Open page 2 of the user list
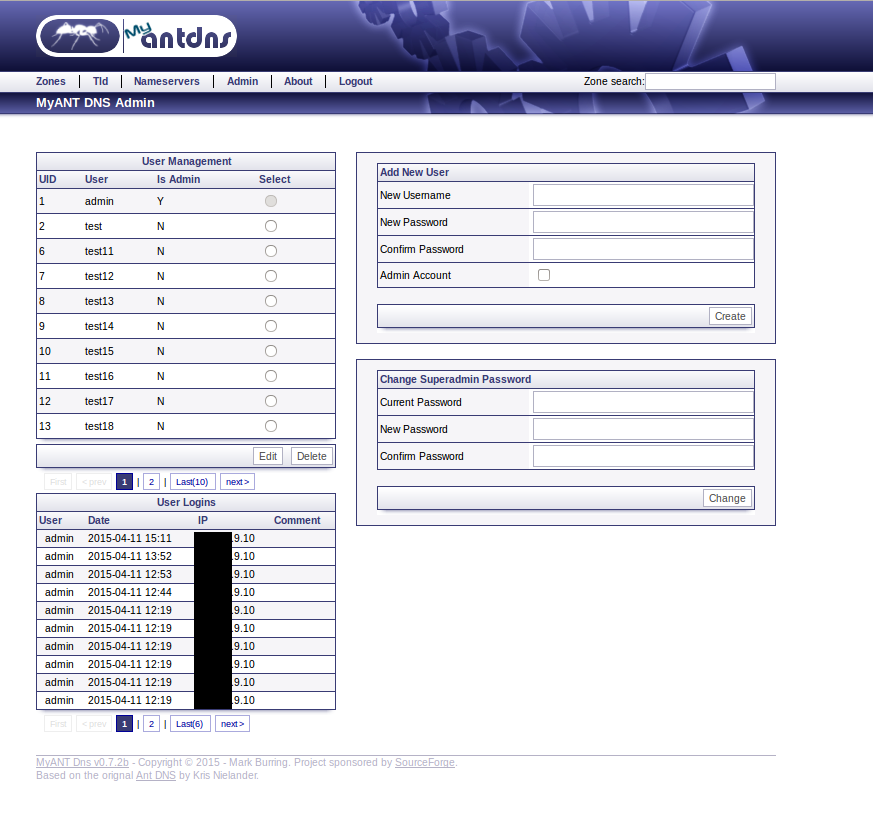Image resolution: width=873 pixels, height=825 pixels. pos(151,481)
